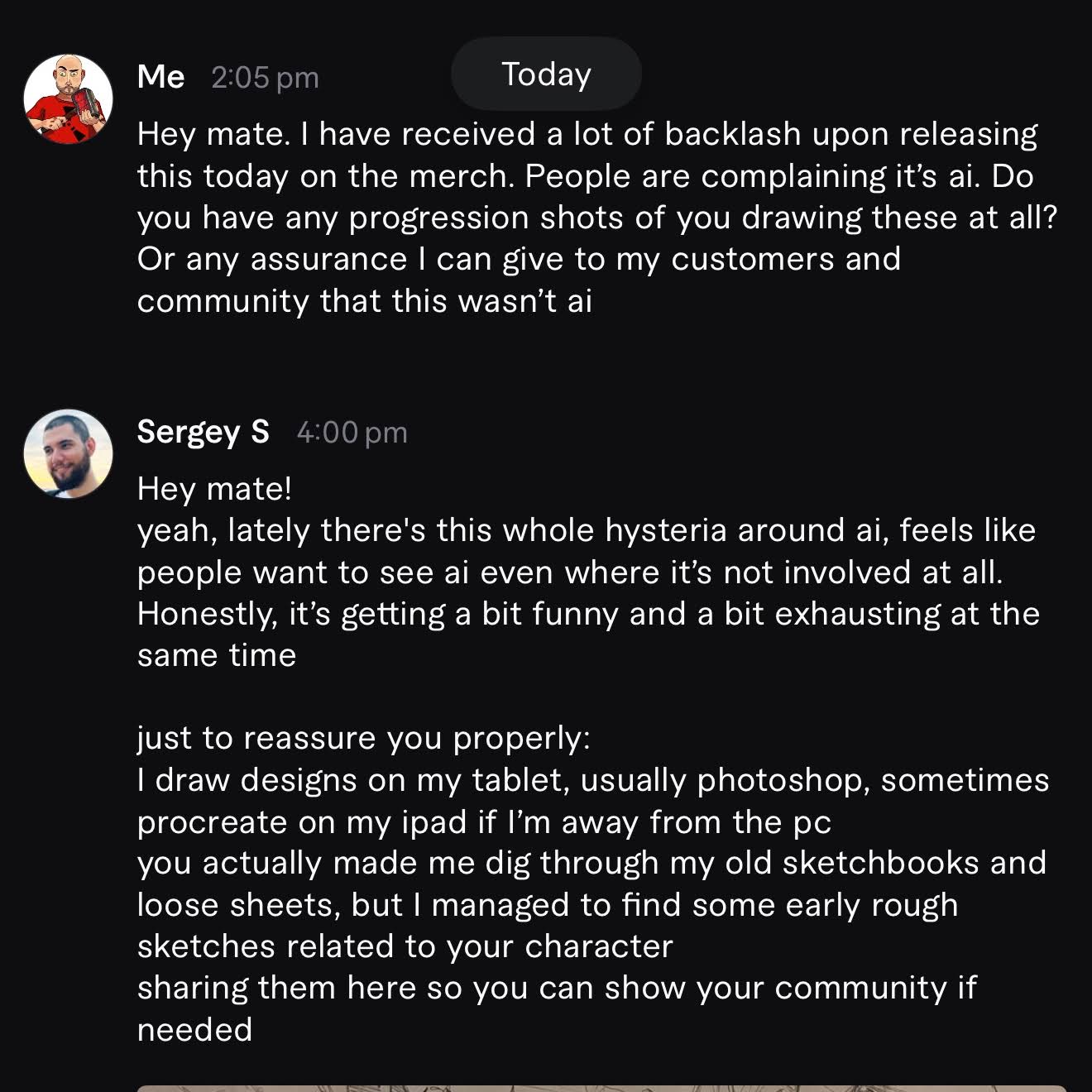This screenshot has height=1092, width=1092.
Task: Open Sergey S's profile photo avatar
Action: [x=68, y=453]
